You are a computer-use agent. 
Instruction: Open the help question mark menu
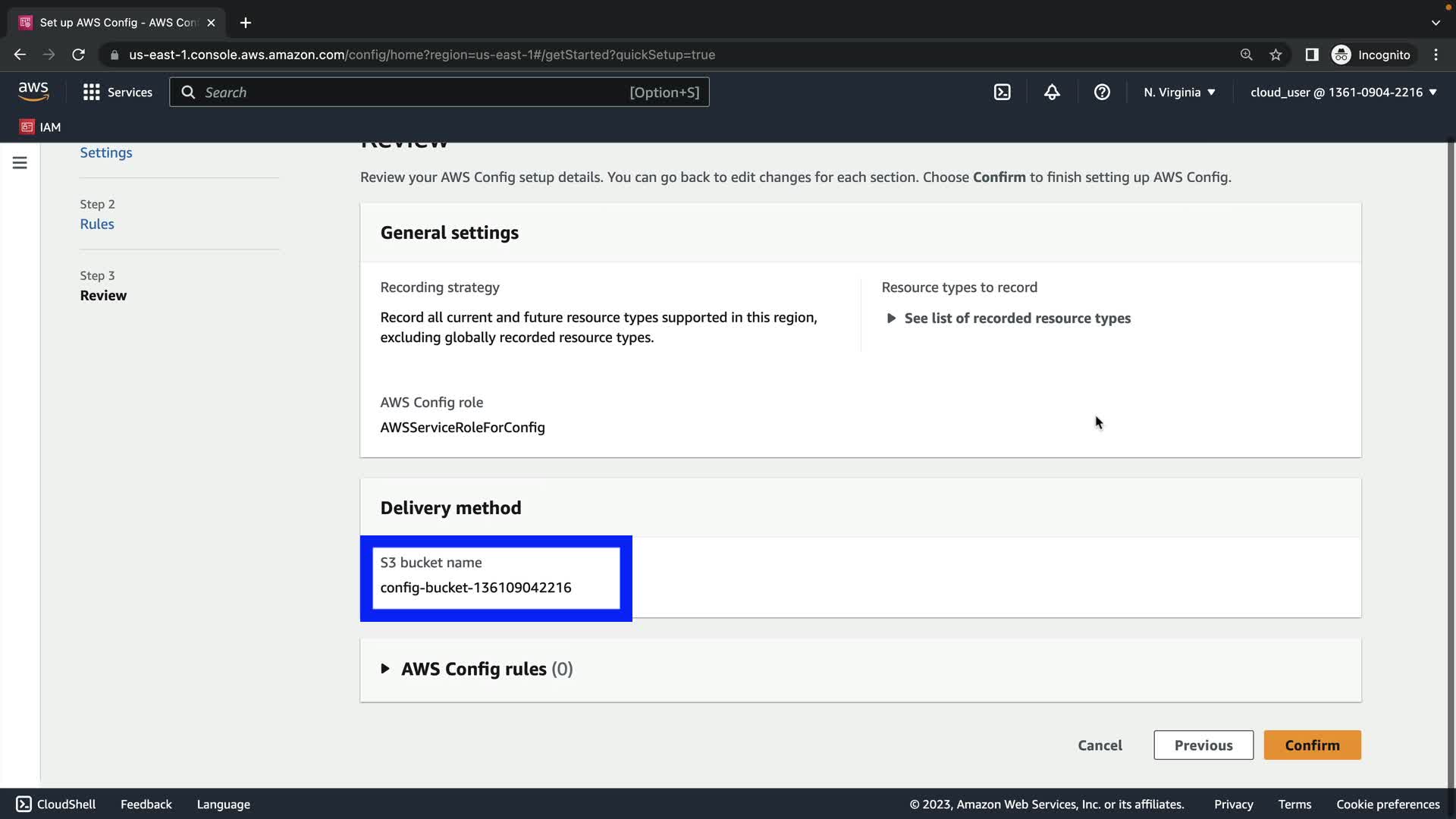[x=1102, y=93]
